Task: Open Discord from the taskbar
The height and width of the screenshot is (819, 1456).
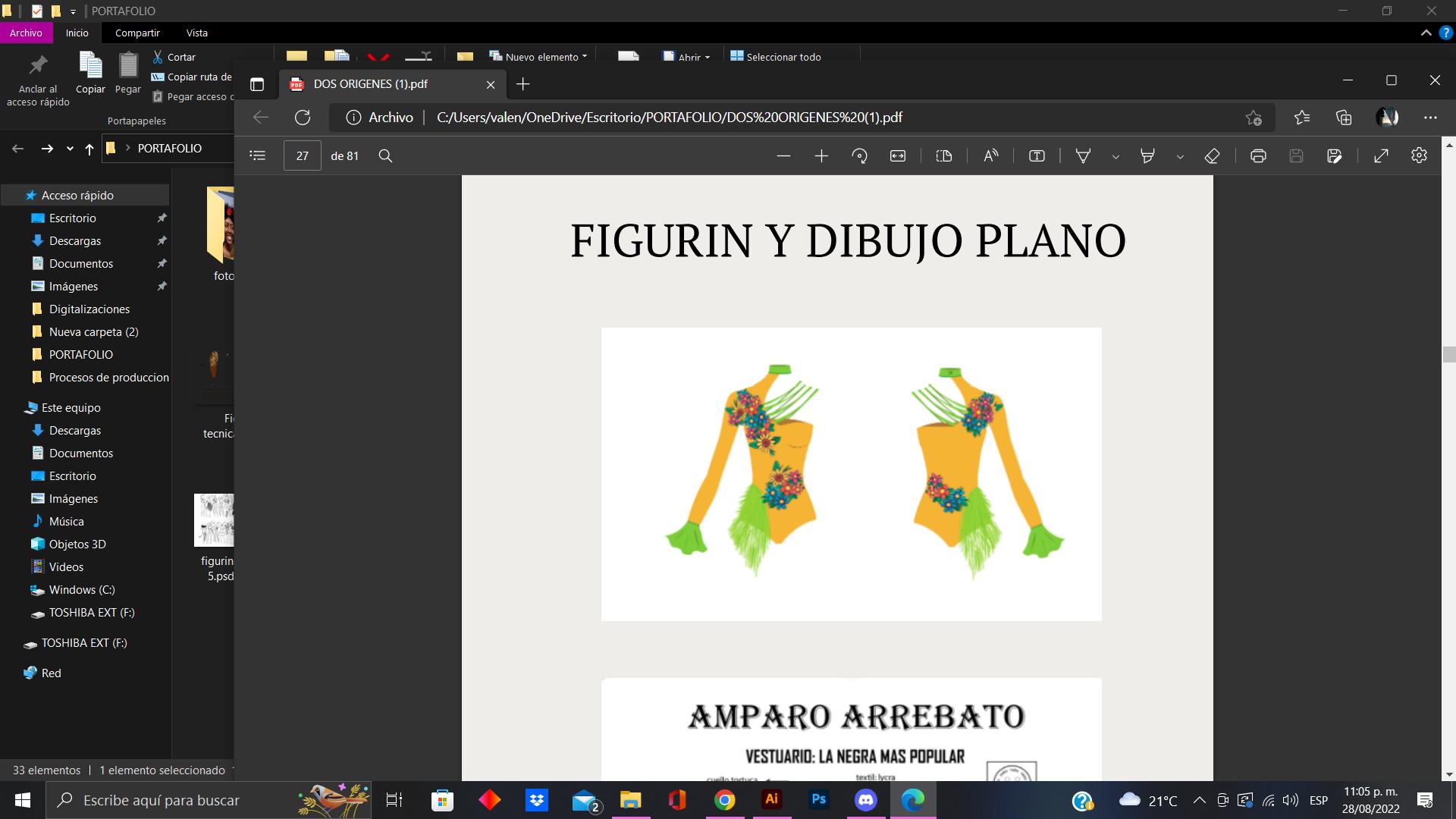Action: tap(865, 800)
